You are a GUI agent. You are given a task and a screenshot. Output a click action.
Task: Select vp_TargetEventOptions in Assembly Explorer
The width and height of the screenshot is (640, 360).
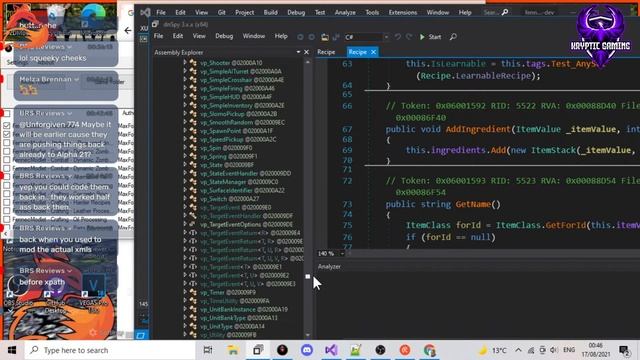tap(246, 224)
